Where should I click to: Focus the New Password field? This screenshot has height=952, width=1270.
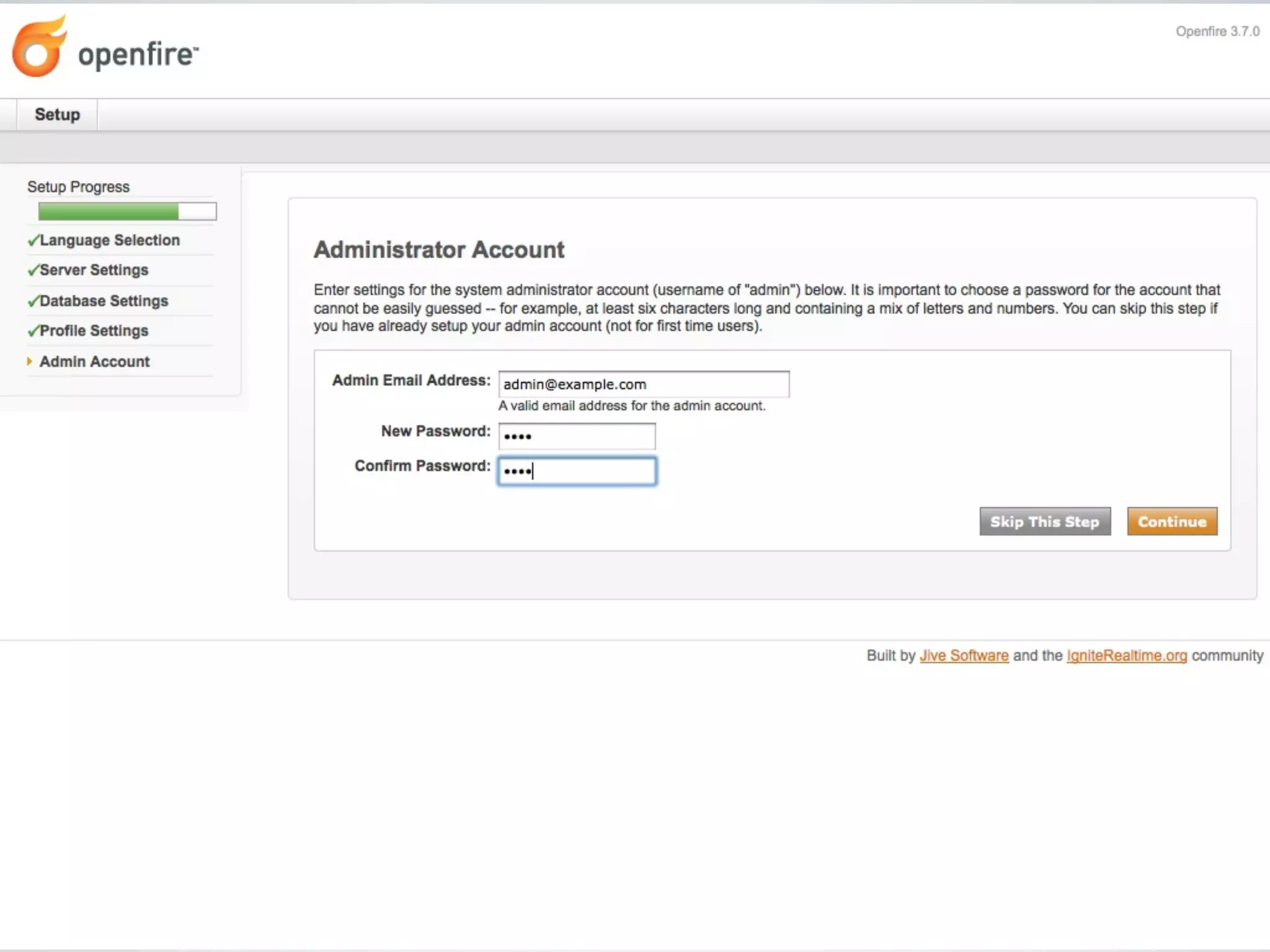577,436
